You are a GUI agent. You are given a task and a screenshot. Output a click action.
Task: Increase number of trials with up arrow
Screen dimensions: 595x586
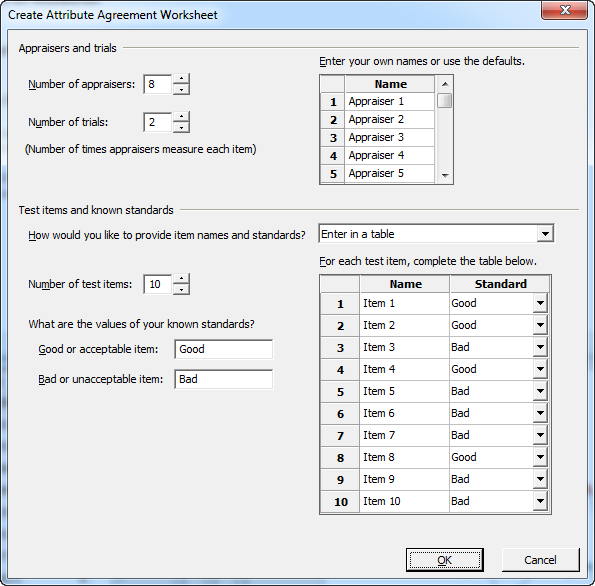pyautogui.click(x=181, y=117)
